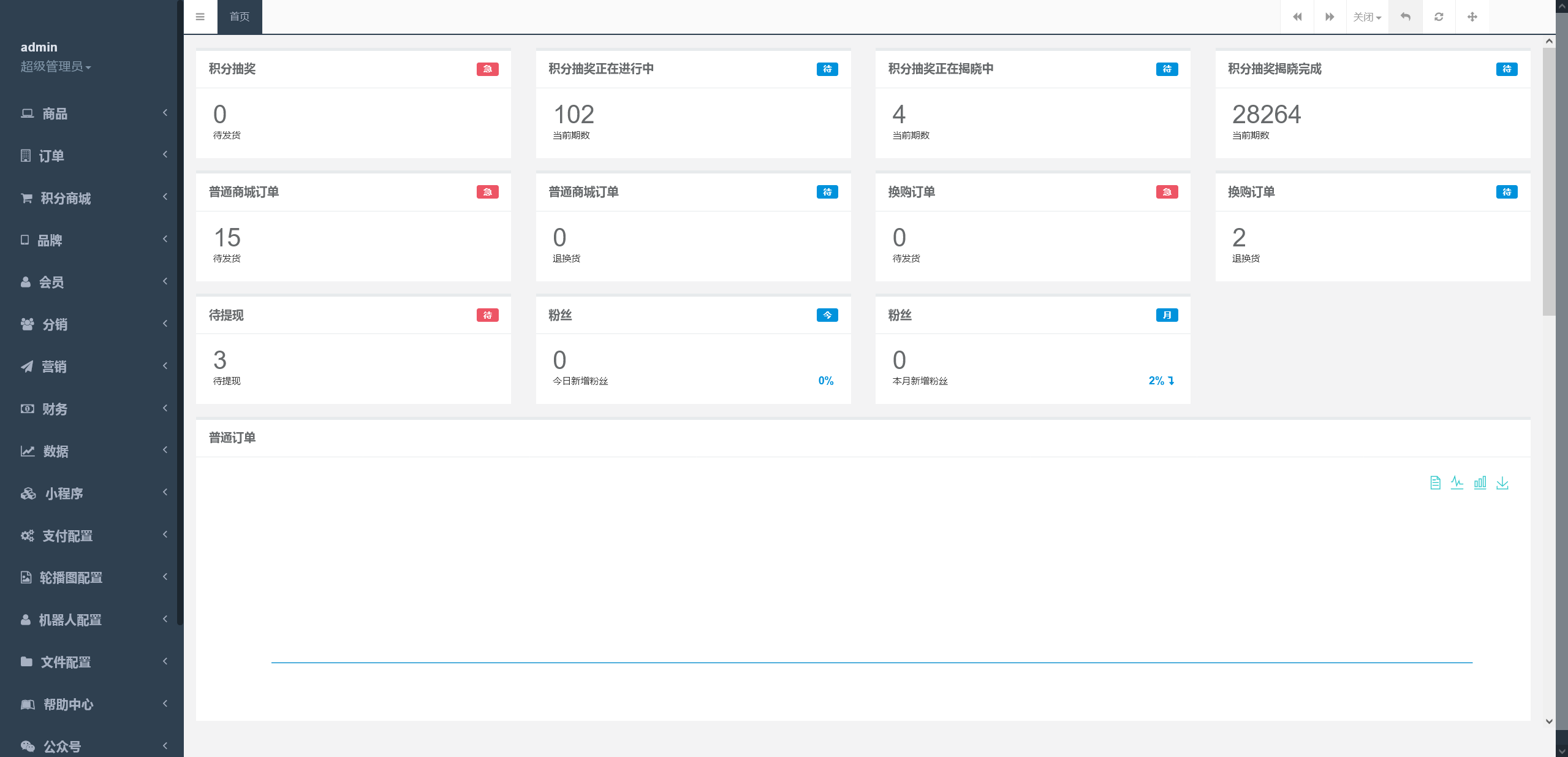Open the 超级管理员 user dropdown
The image size is (1568, 757).
(x=56, y=67)
